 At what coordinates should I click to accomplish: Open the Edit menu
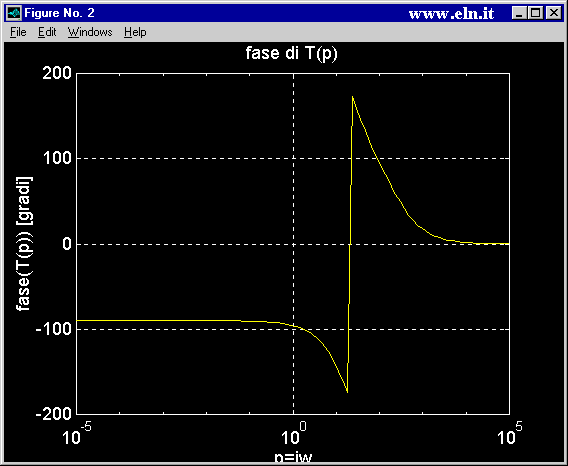click(47, 32)
